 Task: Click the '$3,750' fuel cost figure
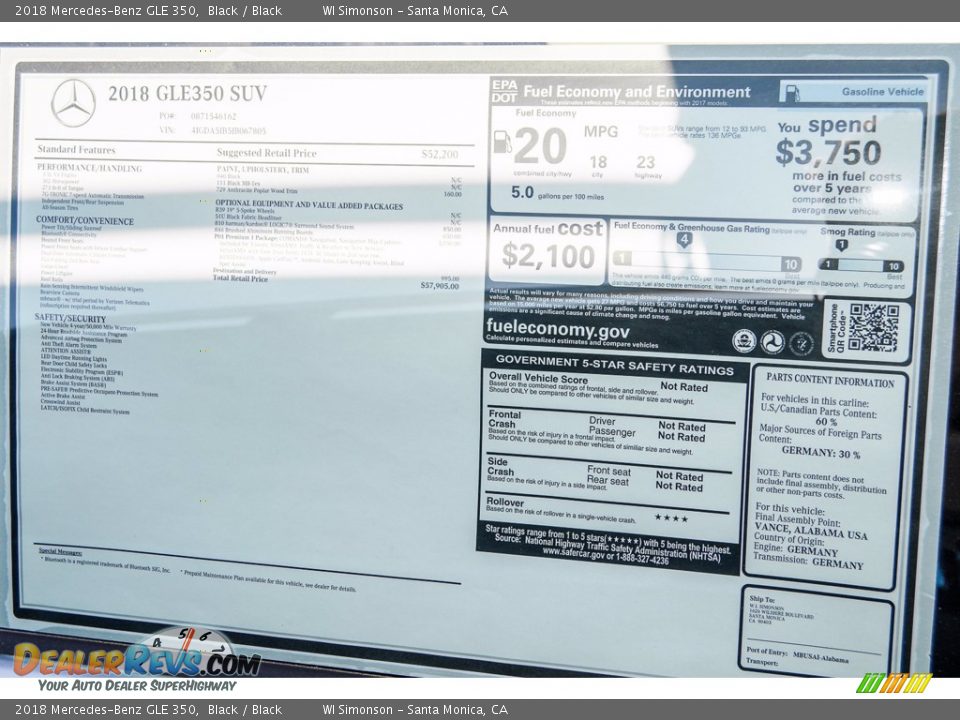(828, 152)
